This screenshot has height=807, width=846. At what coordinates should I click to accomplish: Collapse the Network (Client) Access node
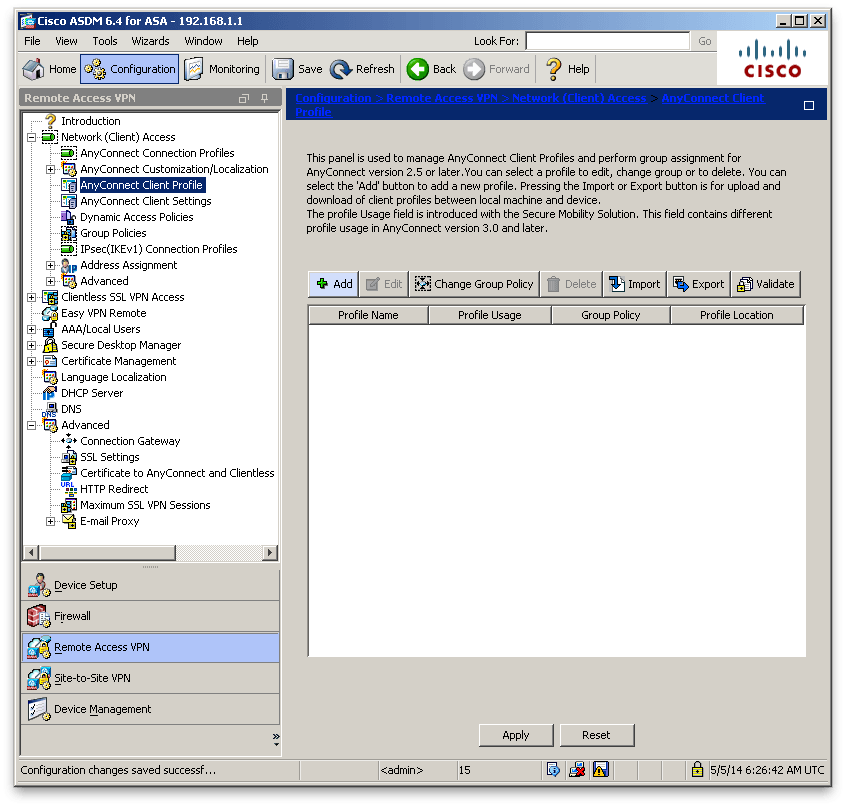coord(32,138)
